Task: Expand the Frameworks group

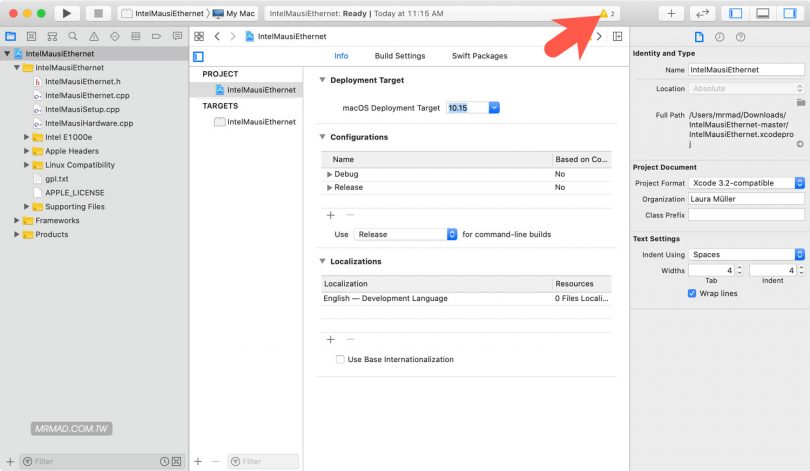Action: (17, 220)
